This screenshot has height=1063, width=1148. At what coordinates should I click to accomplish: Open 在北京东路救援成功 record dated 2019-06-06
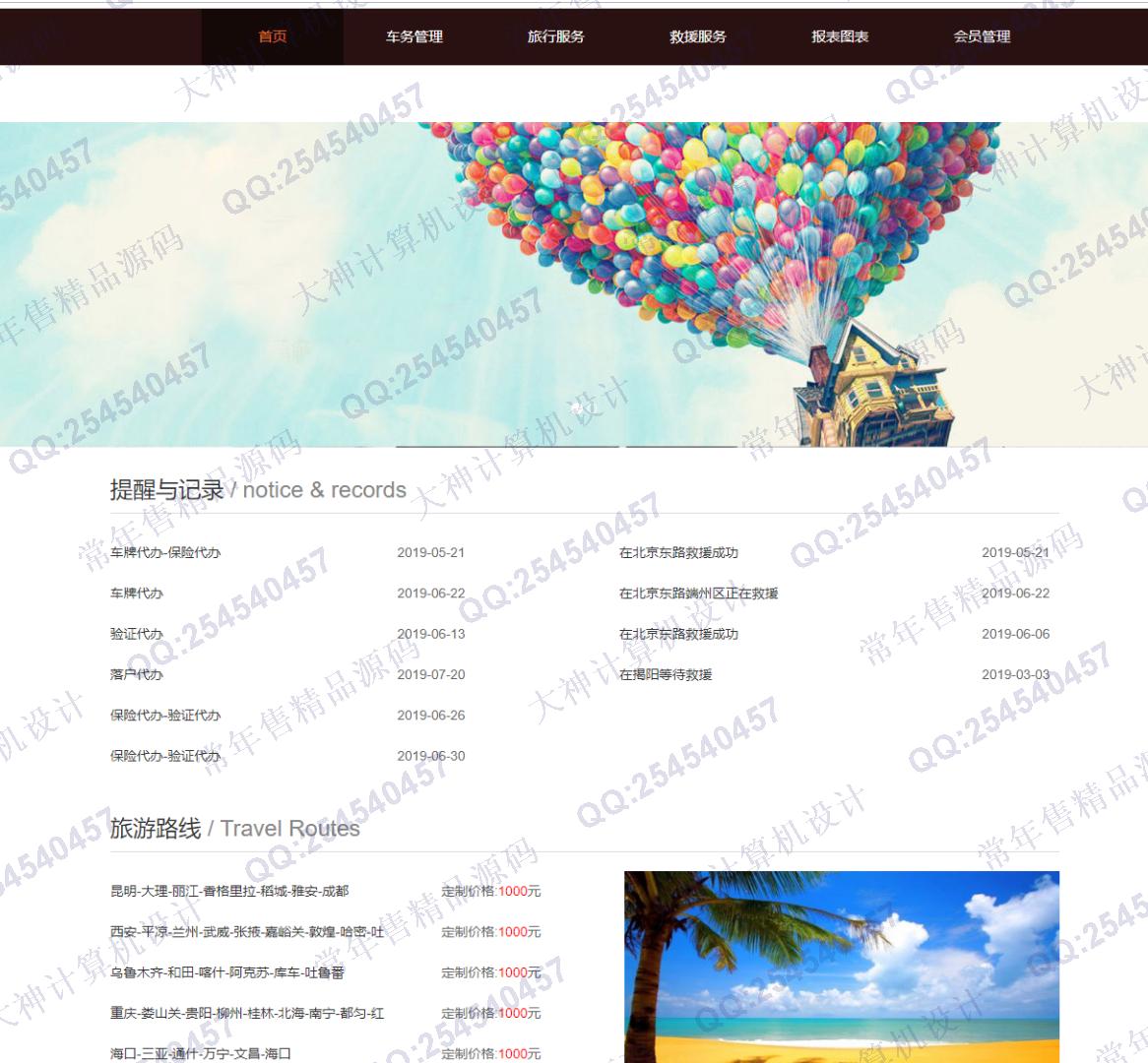[x=678, y=634]
